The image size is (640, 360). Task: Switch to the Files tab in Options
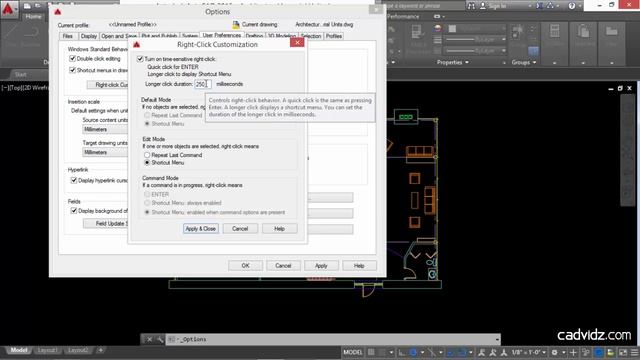coord(68,36)
